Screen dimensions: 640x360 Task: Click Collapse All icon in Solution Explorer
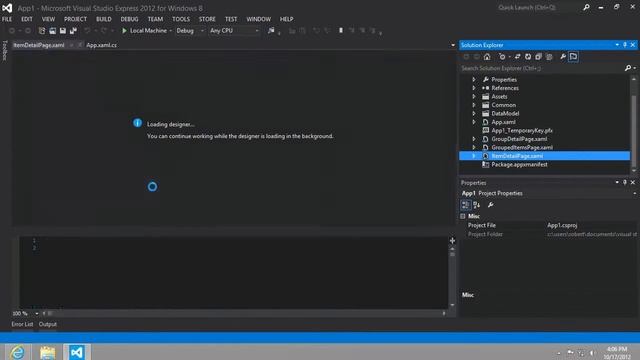point(538,57)
